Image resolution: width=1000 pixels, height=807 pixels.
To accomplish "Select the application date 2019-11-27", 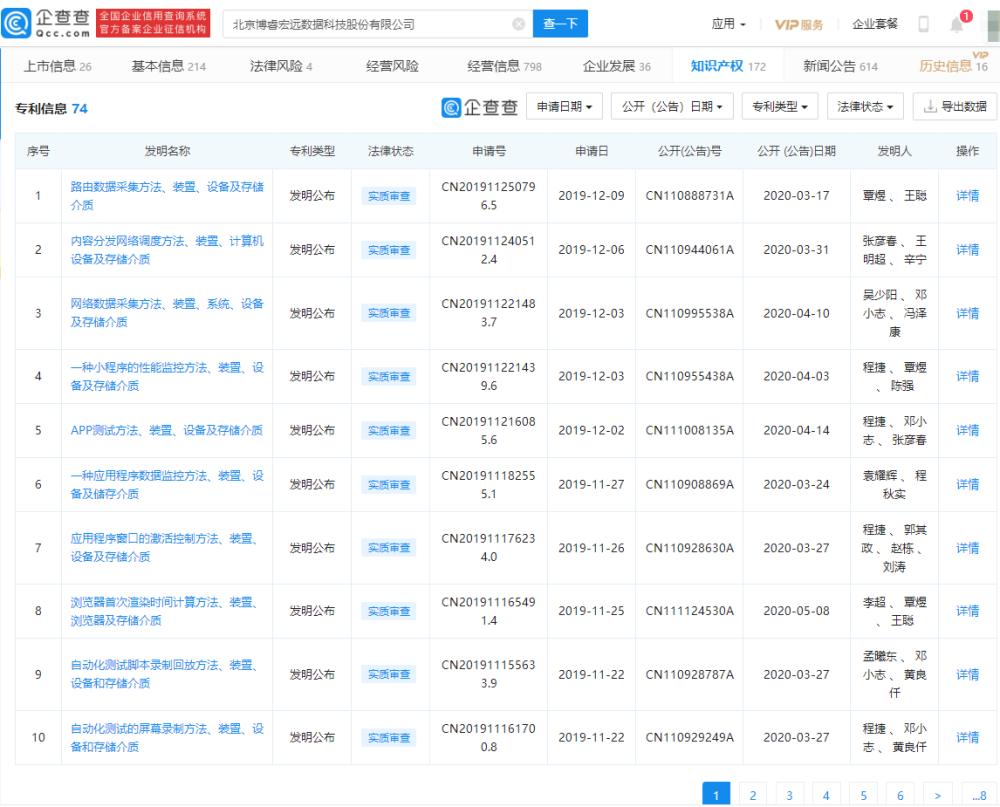I will point(591,485).
